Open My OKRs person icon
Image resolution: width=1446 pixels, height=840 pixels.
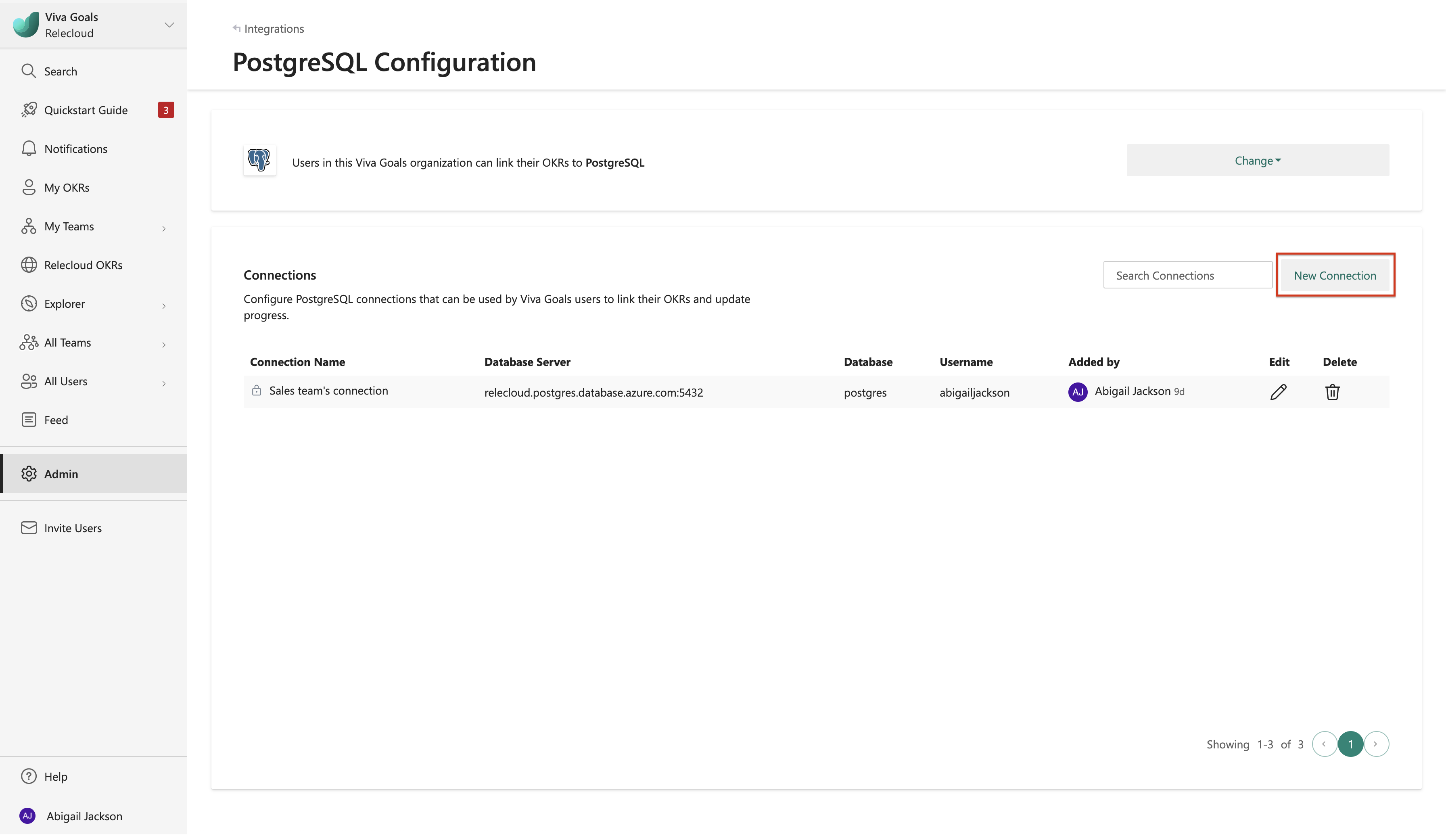pos(29,187)
